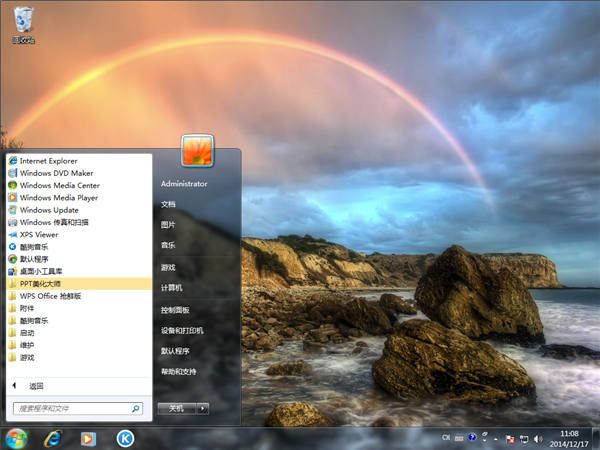
Task: Open the Recycle Bin on the desktop
Action: pyautogui.click(x=24, y=22)
